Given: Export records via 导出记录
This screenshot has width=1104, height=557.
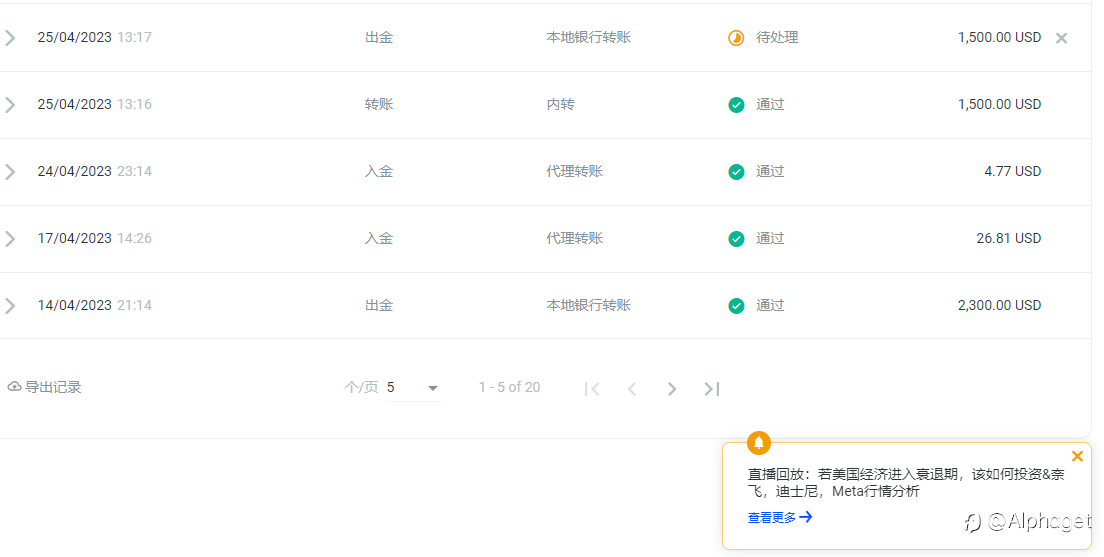Looking at the screenshot, I should click(44, 387).
